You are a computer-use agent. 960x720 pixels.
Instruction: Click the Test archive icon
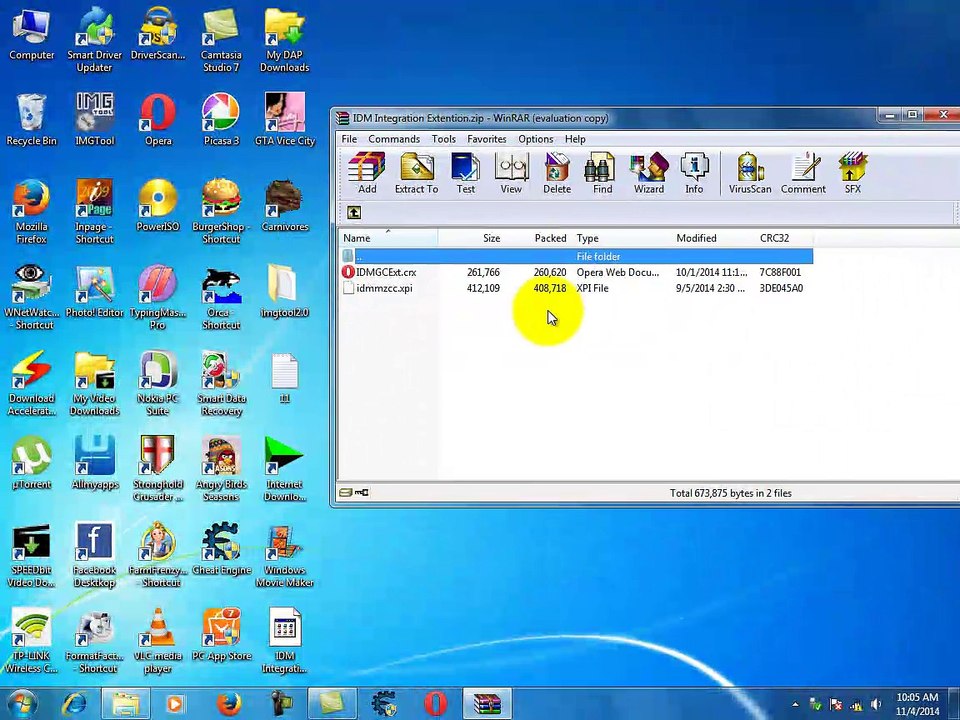tap(466, 172)
